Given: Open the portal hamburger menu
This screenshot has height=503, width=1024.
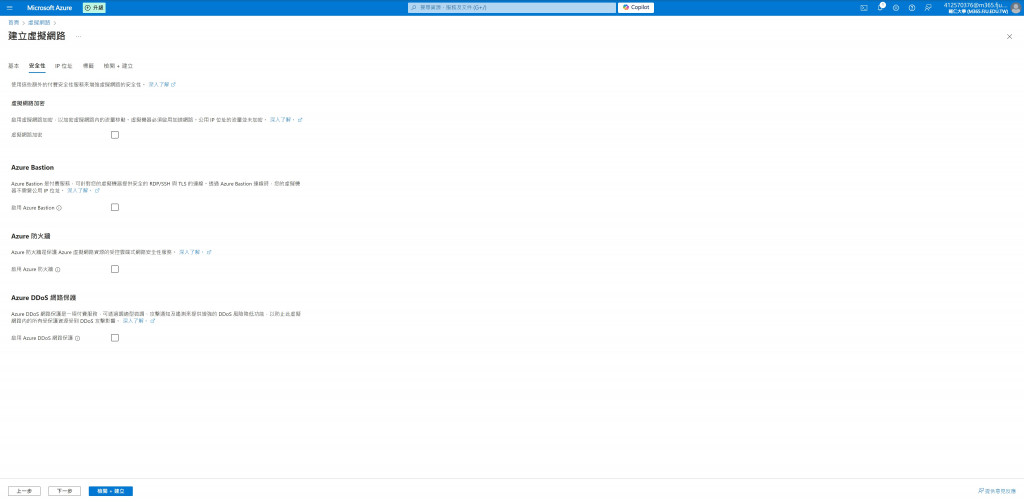Looking at the screenshot, I should tap(9, 8).
